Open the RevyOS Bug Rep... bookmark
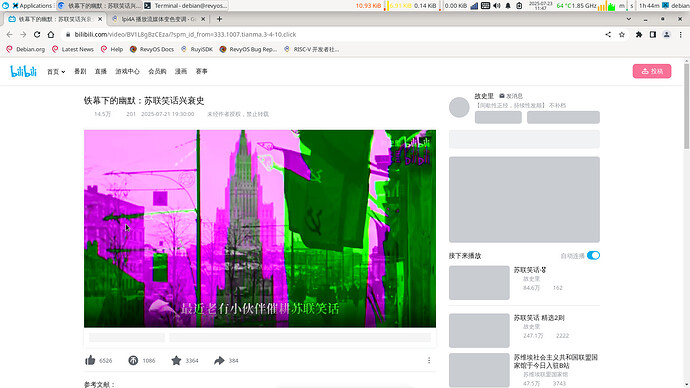 coord(248,49)
